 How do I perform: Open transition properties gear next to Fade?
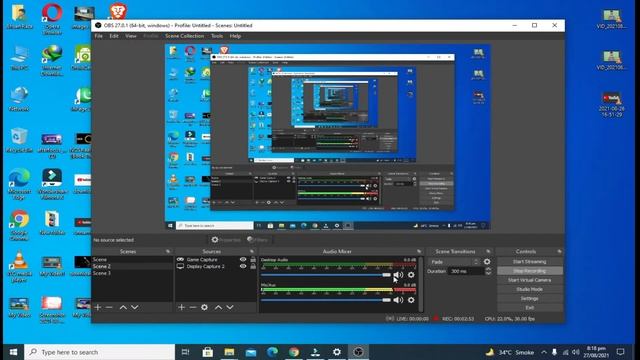(x=487, y=262)
